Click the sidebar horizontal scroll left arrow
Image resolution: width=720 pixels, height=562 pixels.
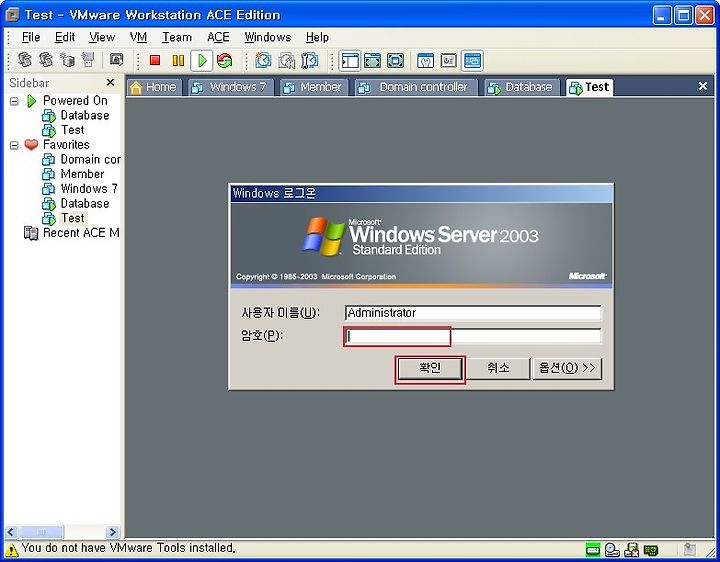tap(11, 532)
